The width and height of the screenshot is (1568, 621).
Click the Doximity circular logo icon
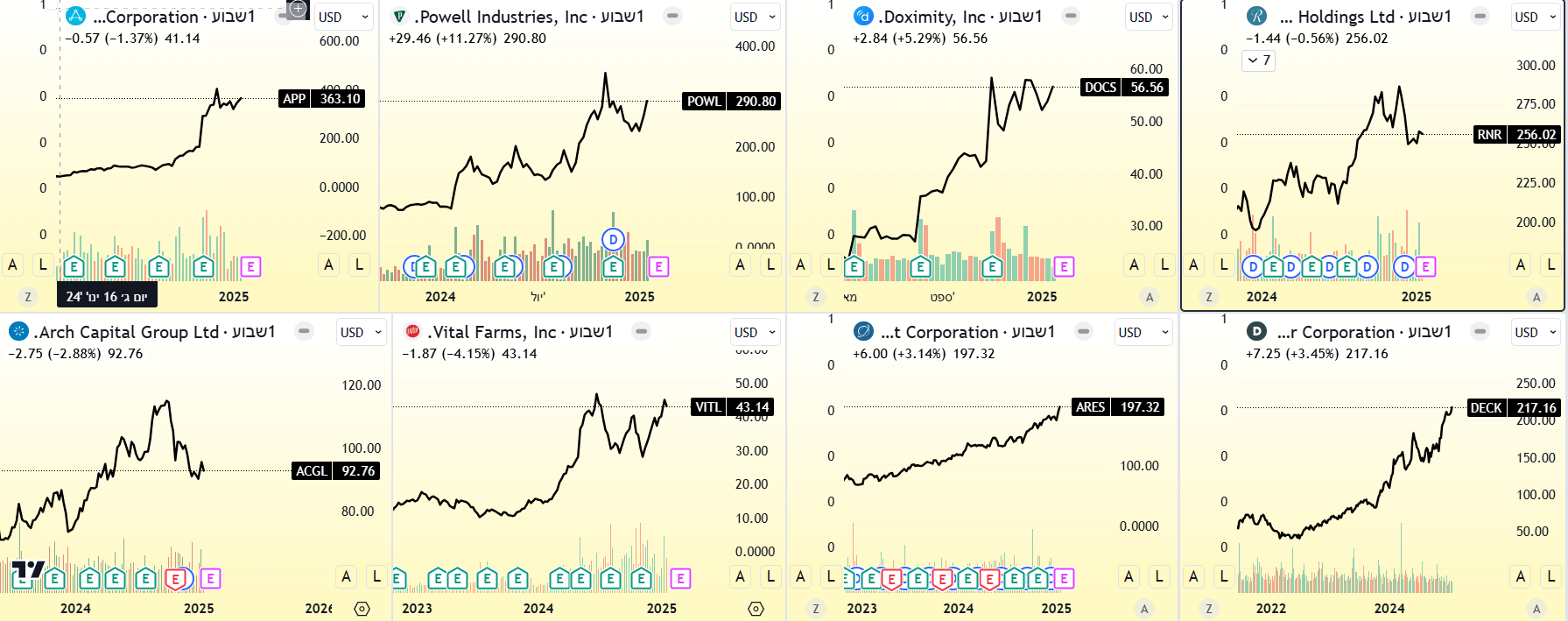click(863, 15)
